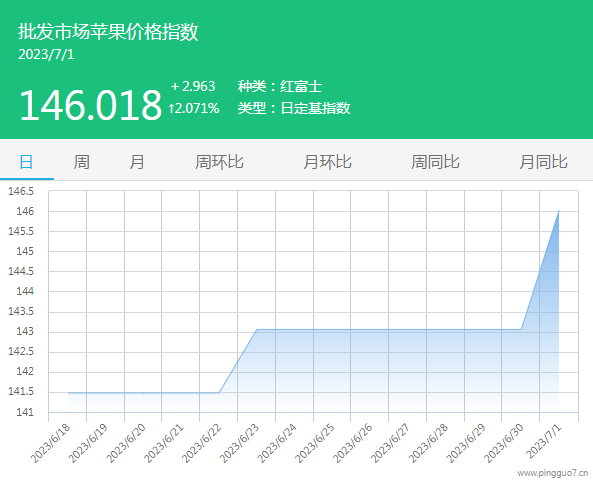Viewport: 593px width, 482px height.
Task: Open the 周同比 tab
Action: tap(435, 162)
